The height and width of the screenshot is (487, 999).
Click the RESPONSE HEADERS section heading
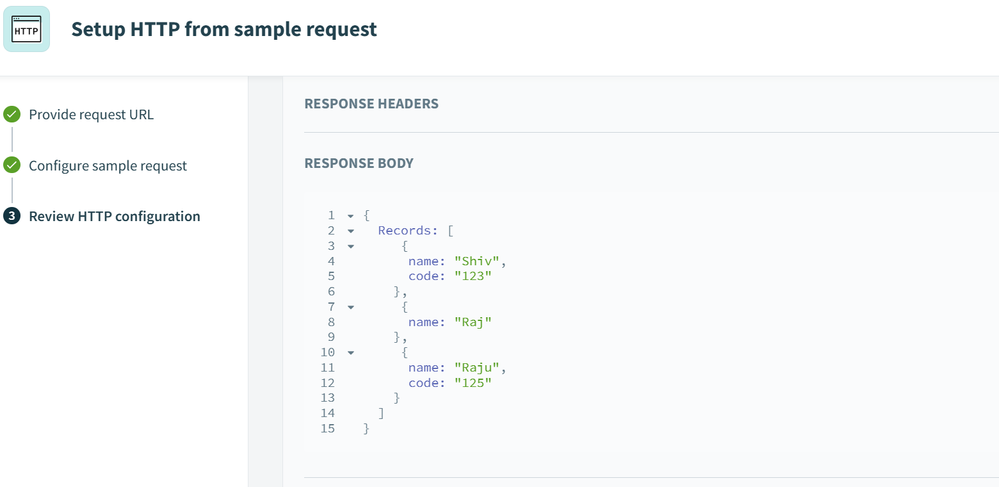(x=371, y=103)
